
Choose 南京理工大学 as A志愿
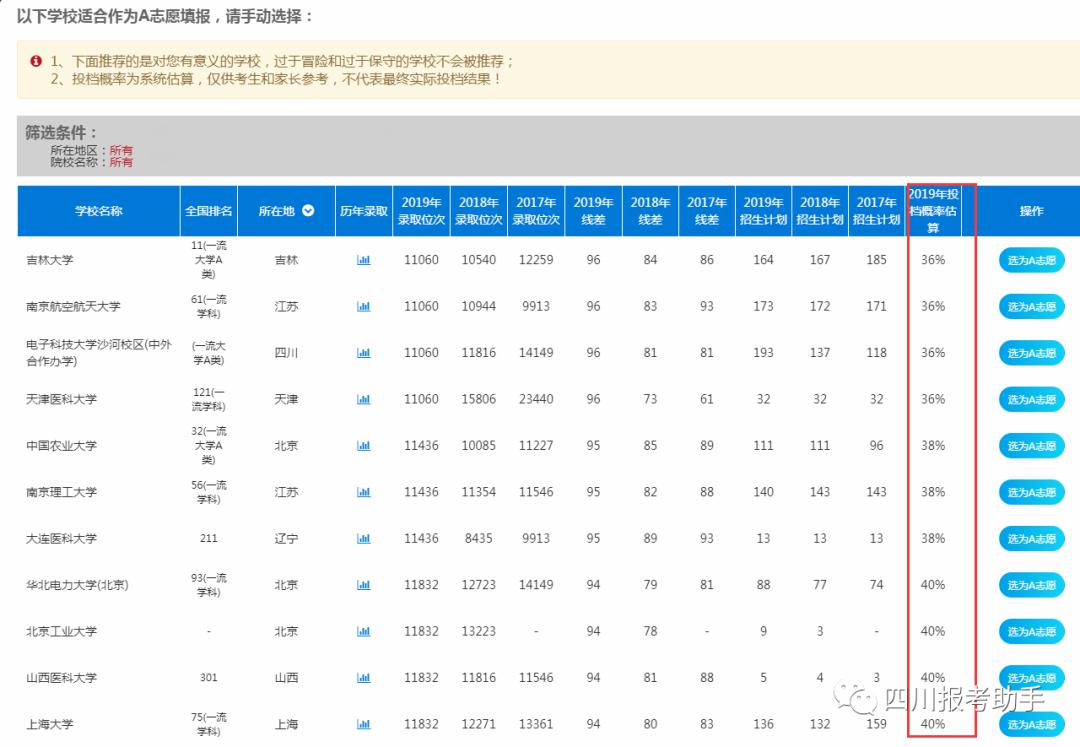coord(1031,492)
